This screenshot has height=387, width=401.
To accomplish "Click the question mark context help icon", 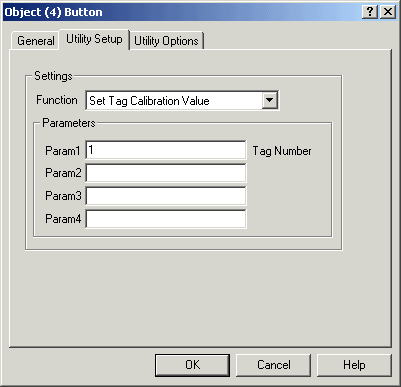I will pos(370,12).
